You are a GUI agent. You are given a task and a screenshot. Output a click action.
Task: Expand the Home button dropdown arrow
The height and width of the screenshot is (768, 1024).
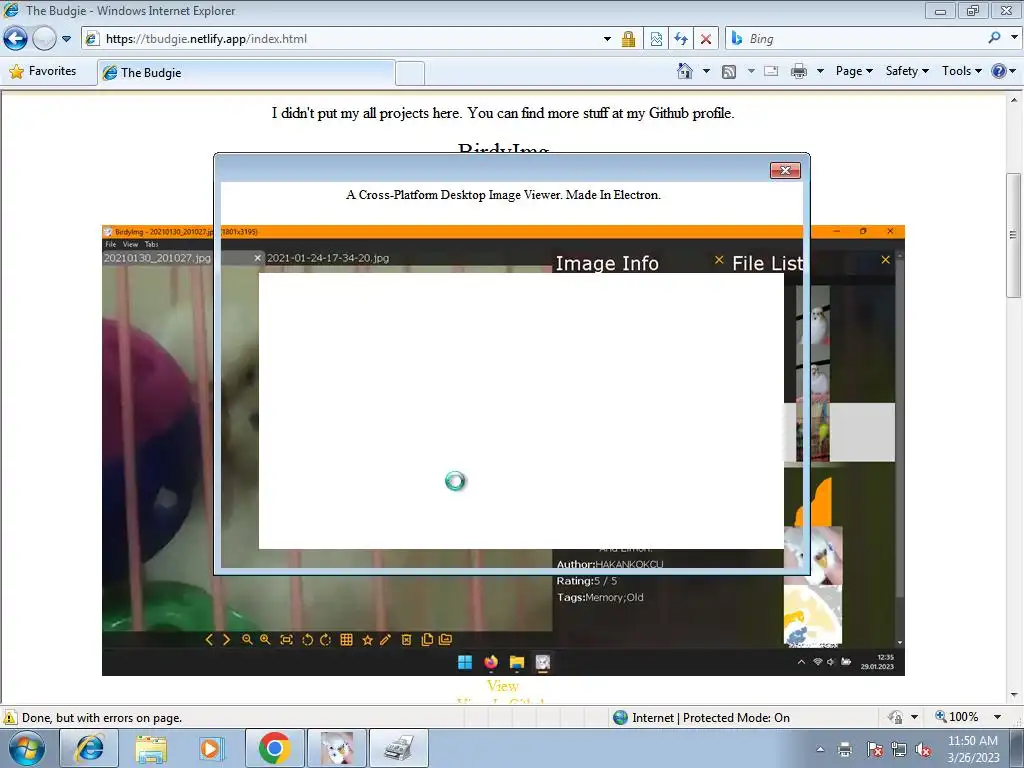(x=706, y=71)
